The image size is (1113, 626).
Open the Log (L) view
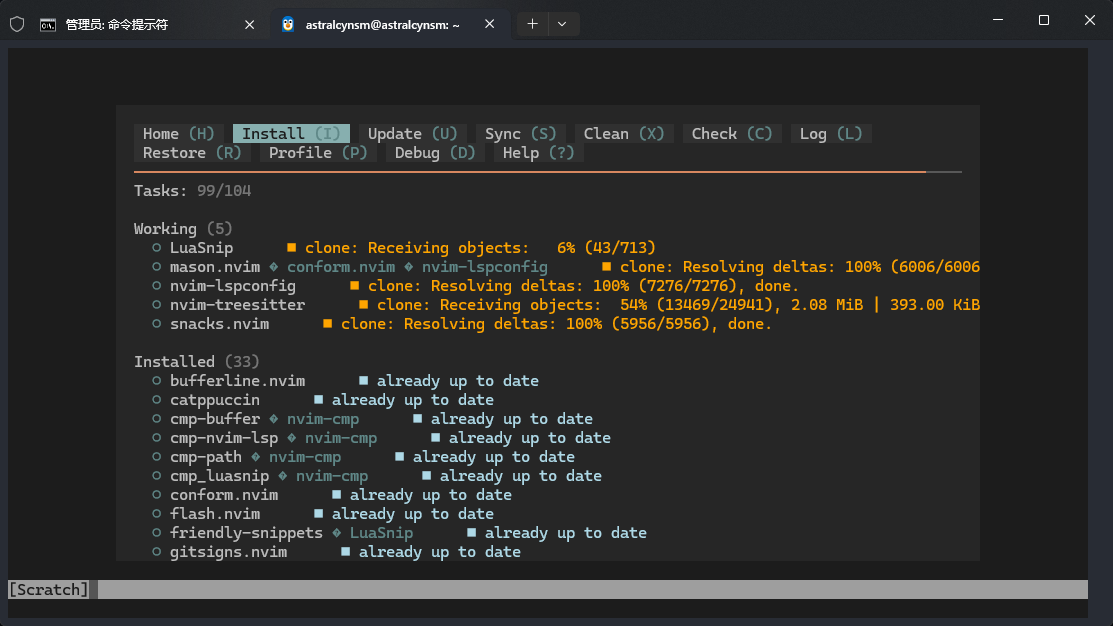click(x=830, y=134)
